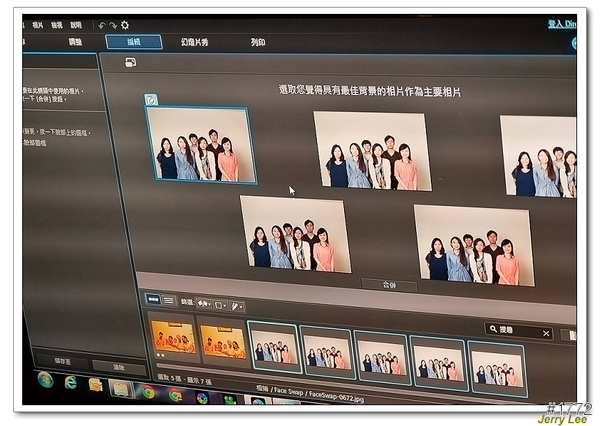Open the color label filter dropdown
600x426 pixels.
tap(220, 304)
